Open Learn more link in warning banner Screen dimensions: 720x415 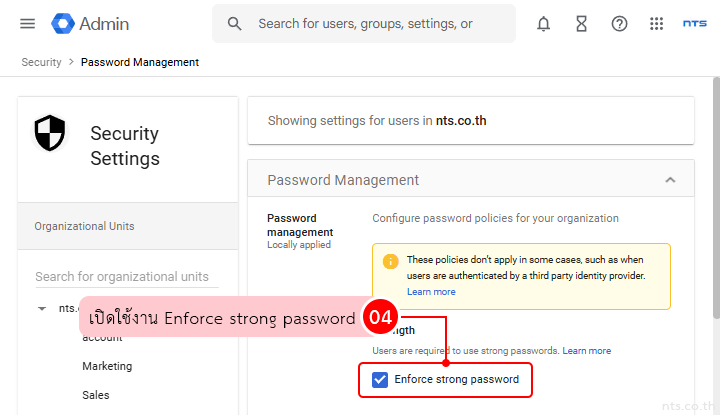tap(431, 292)
